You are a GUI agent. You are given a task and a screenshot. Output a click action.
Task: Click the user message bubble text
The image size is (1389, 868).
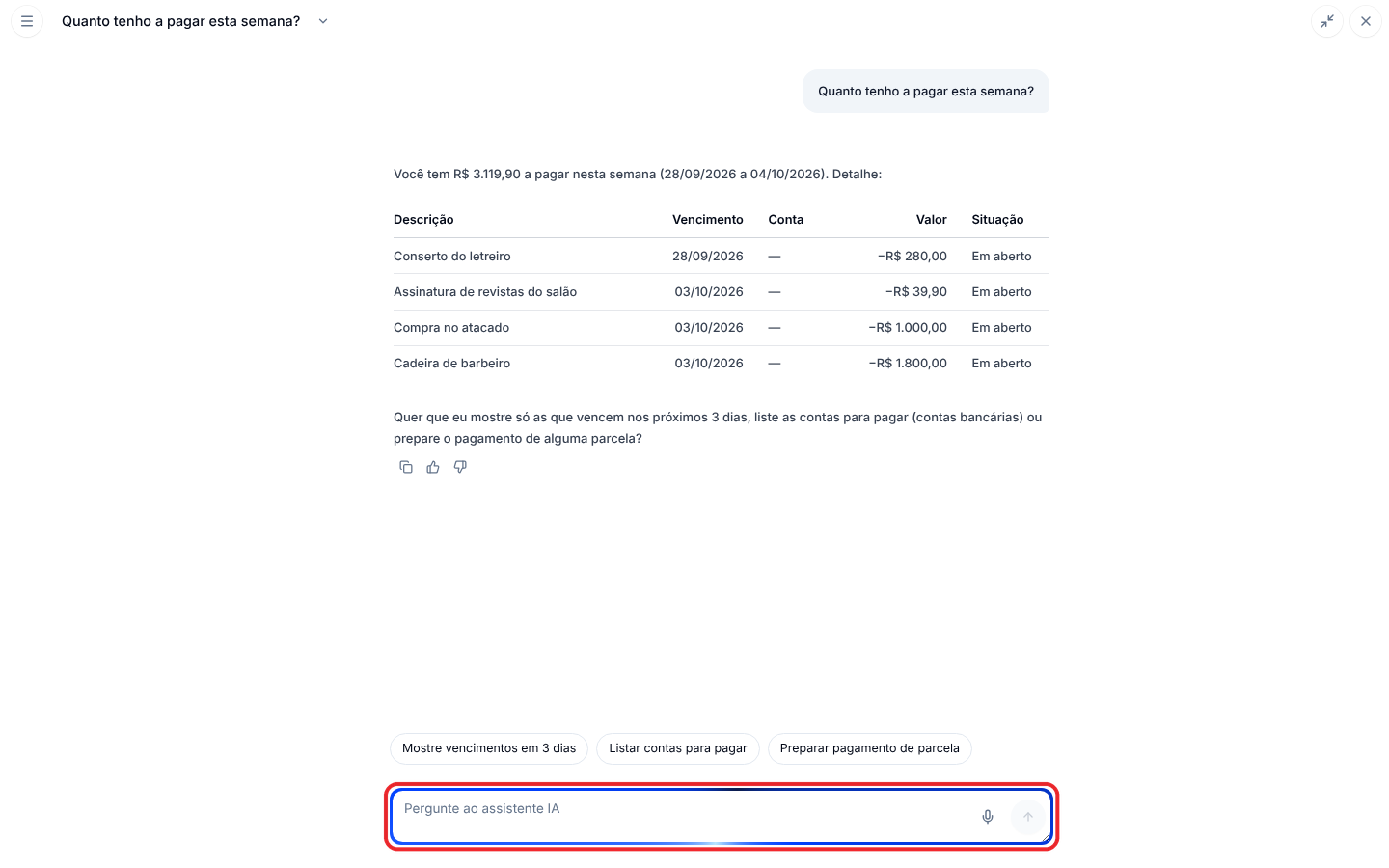(926, 92)
